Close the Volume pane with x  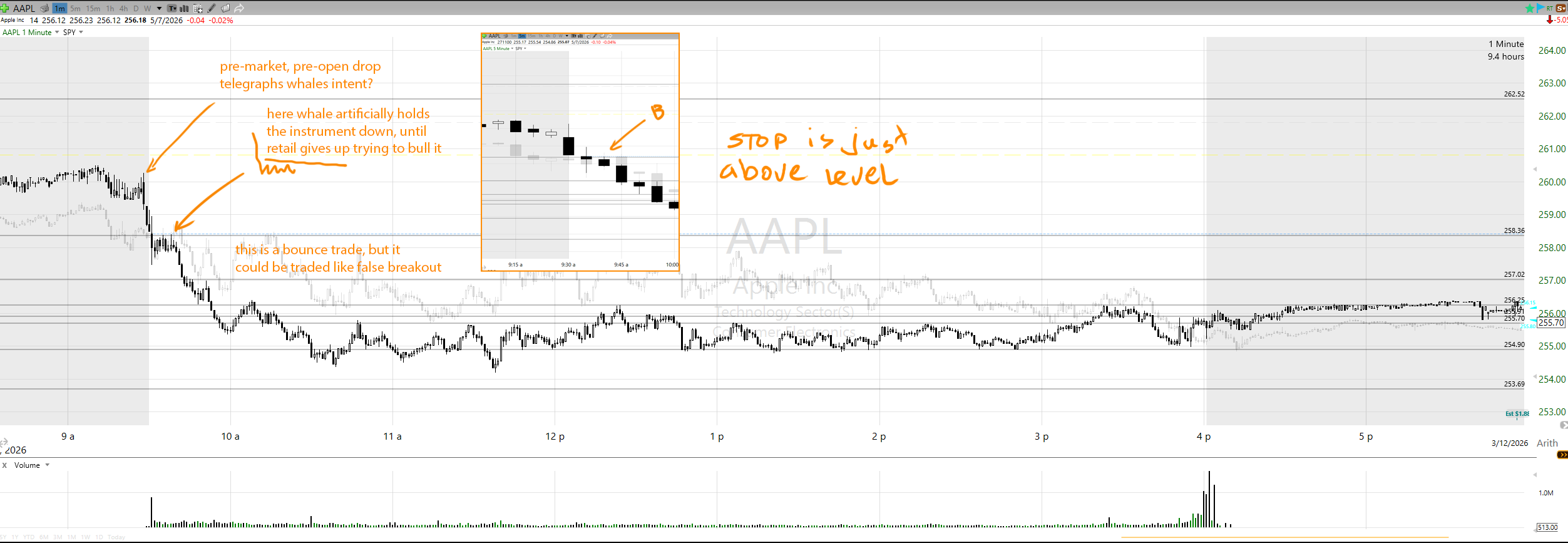point(4,465)
